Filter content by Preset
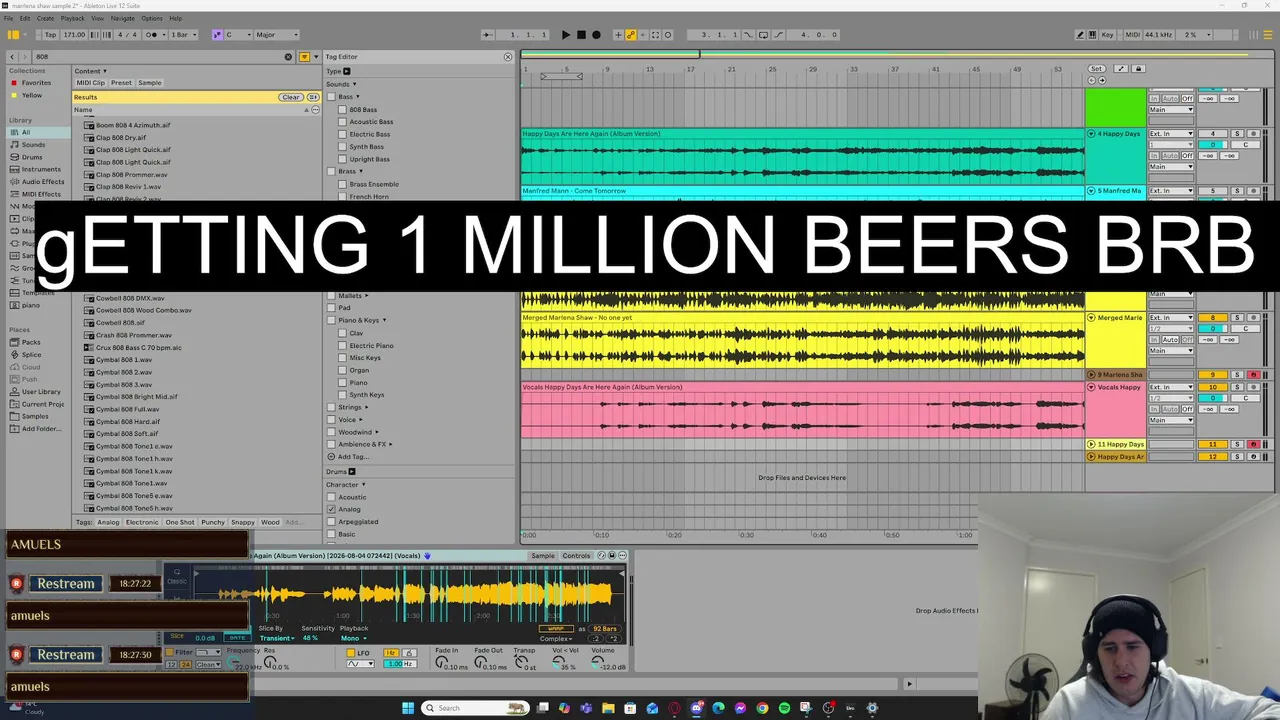 (121, 83)
